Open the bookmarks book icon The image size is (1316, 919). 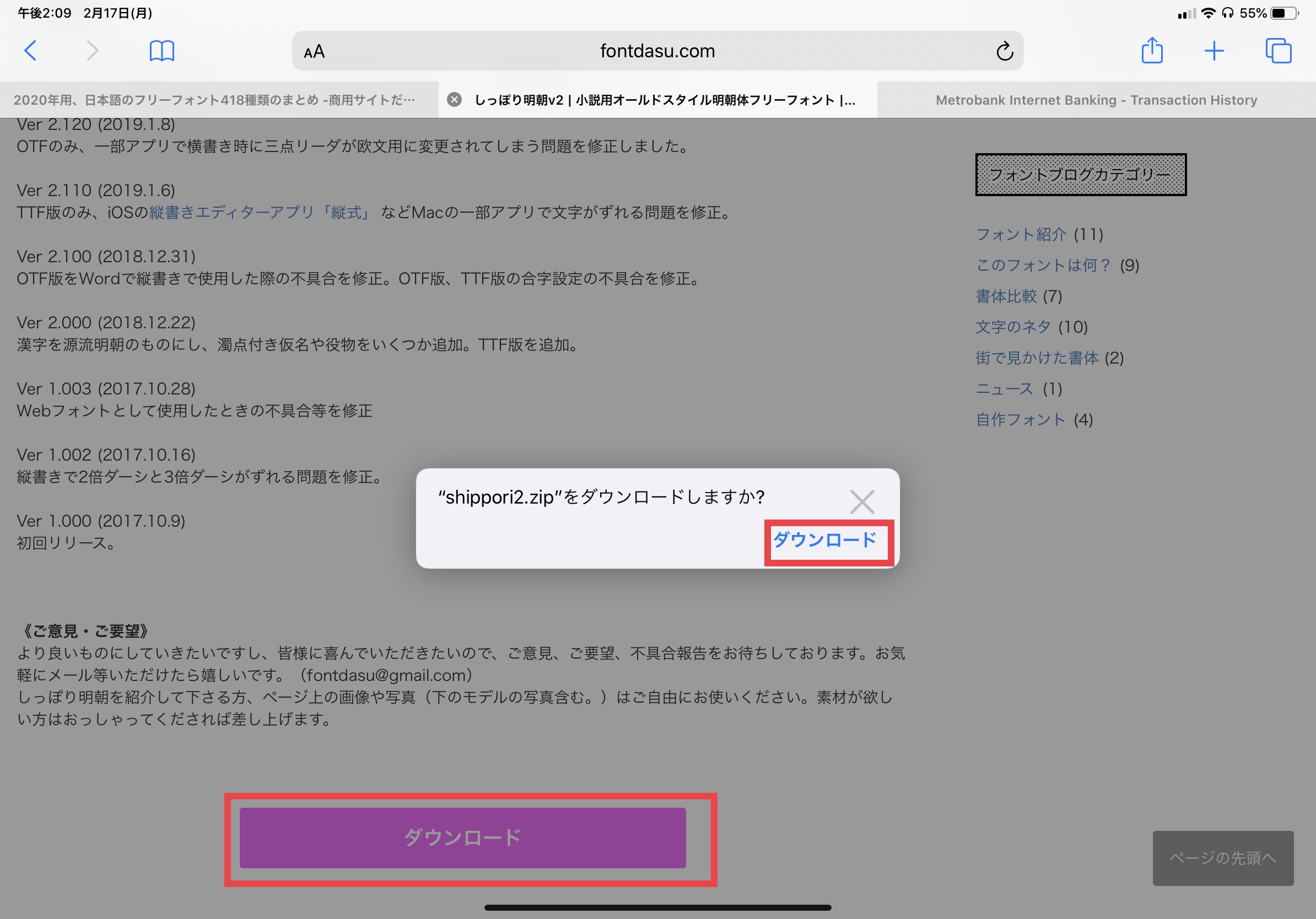(161, 51)
